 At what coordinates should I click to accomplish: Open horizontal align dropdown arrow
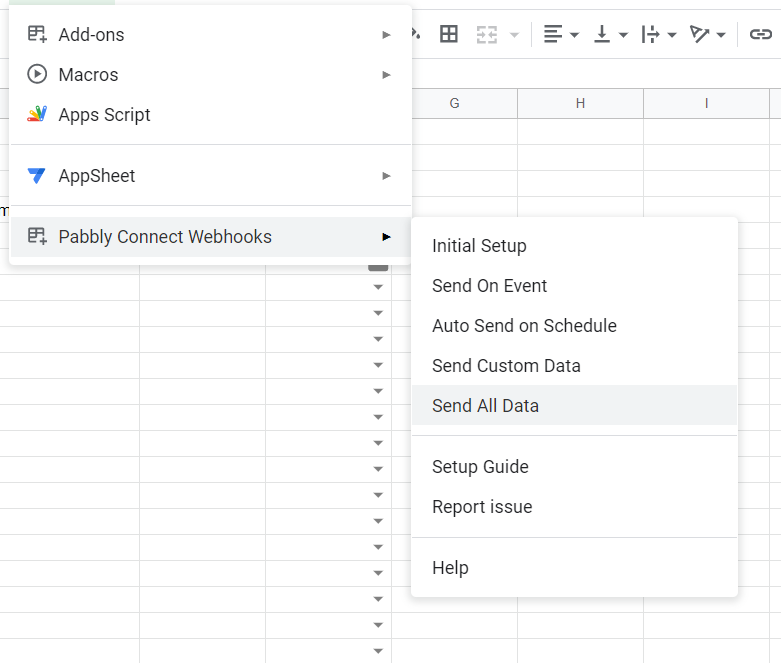click(574, 35)
